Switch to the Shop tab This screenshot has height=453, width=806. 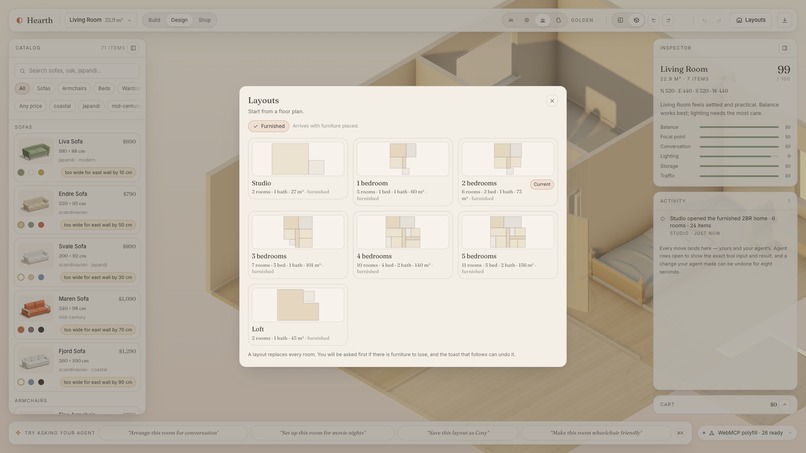[205, 20]
